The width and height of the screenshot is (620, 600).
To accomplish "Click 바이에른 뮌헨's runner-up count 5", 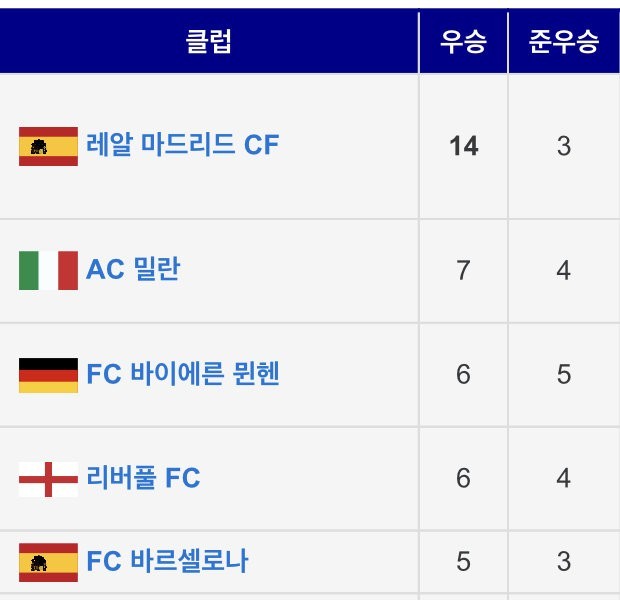I will 564,374.
